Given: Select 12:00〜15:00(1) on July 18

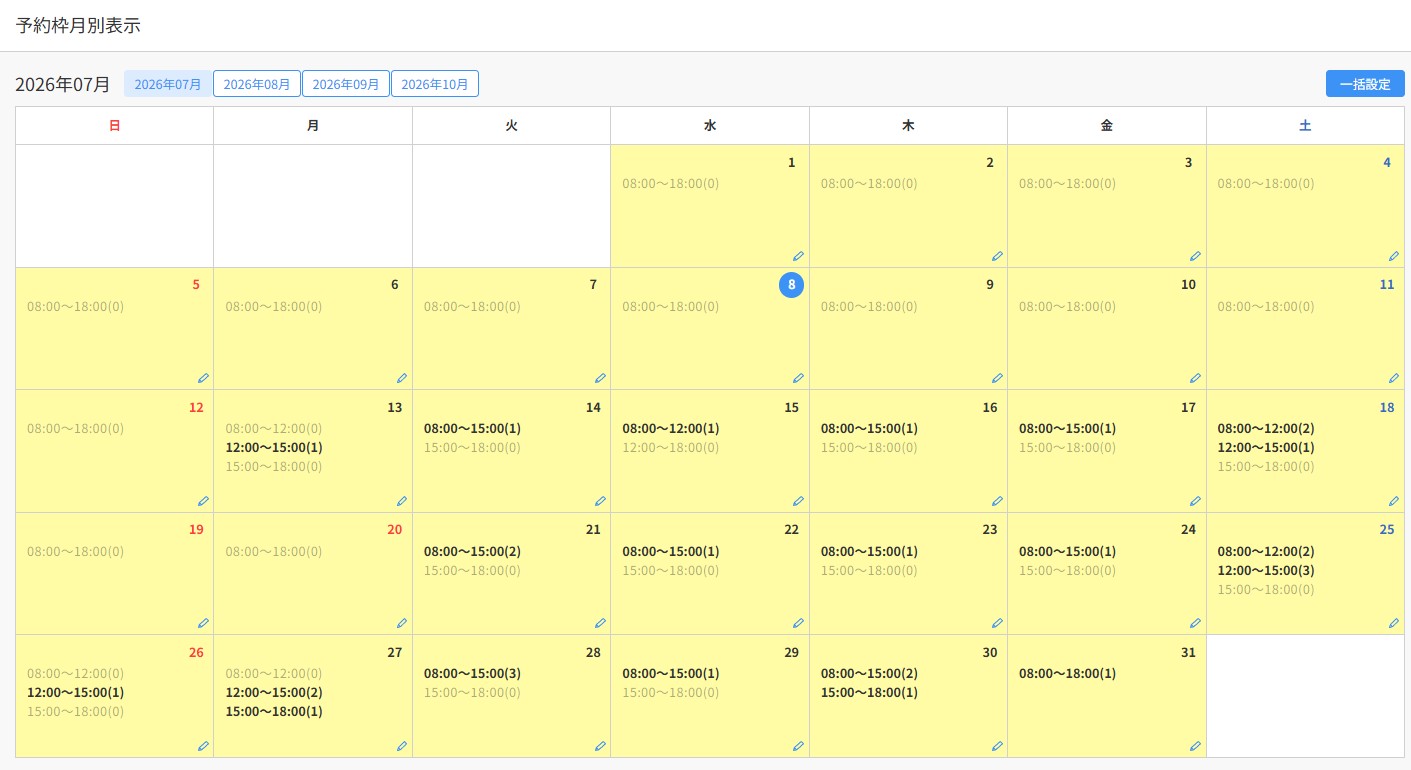Looking at the screenshot, I should click(1266, 447).
